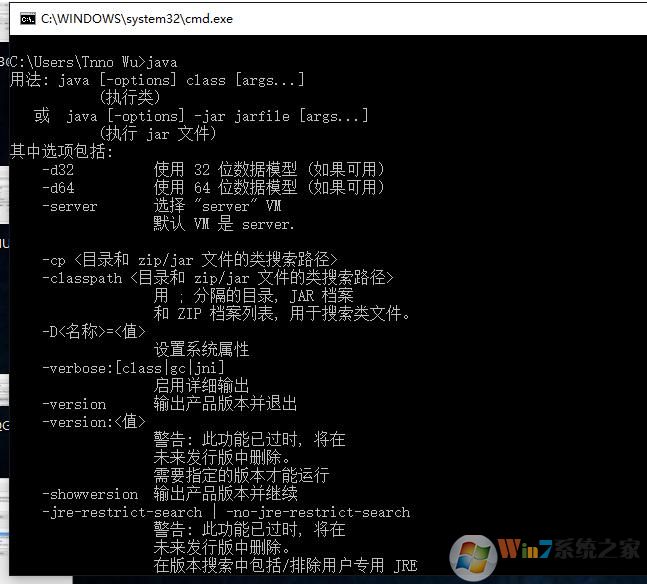Click the text 设置系统属性
Image resolution: width=647 pixels, height=584 pixels.
201,350
